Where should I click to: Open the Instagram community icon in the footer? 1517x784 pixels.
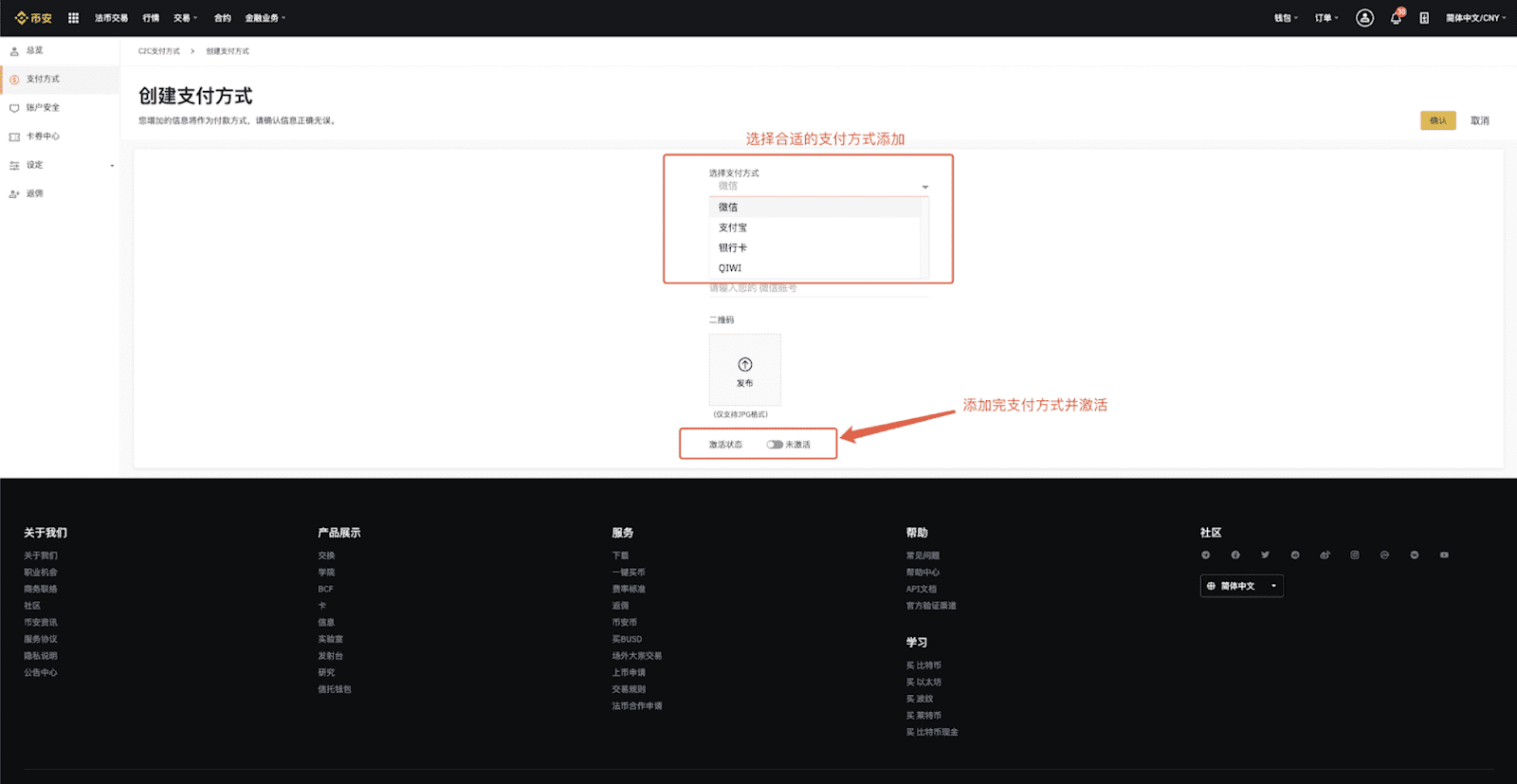pyautogui.click(x=1355, y=556)
